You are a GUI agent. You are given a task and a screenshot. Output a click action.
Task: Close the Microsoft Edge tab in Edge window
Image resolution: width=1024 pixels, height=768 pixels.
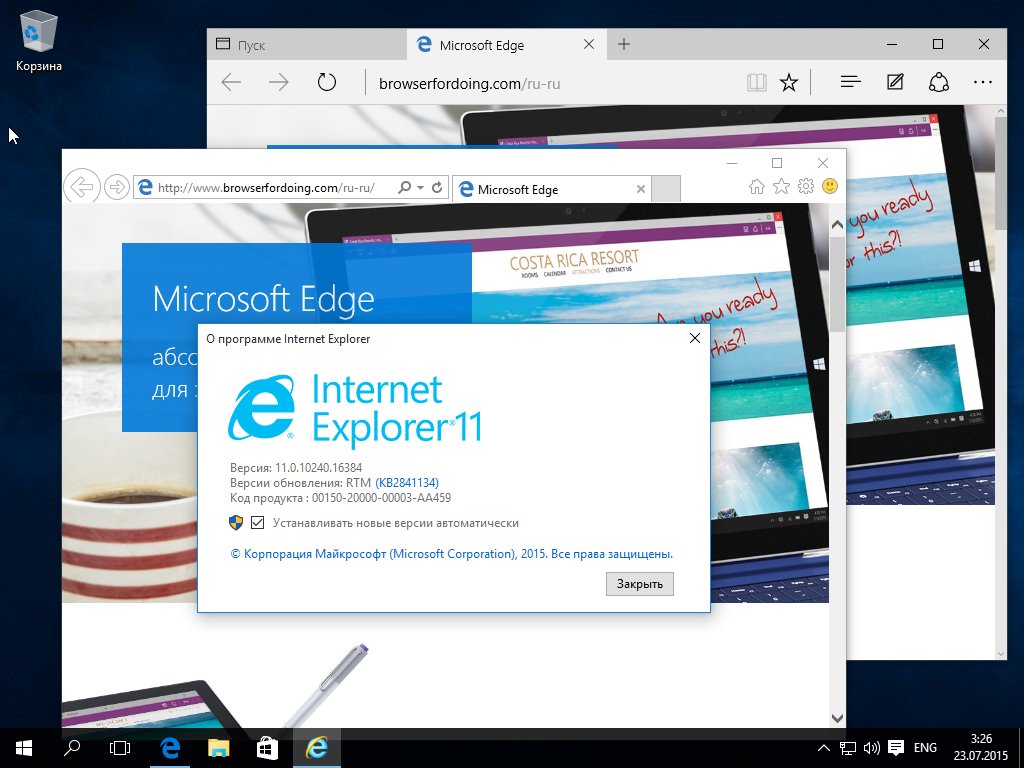point(588,44)
